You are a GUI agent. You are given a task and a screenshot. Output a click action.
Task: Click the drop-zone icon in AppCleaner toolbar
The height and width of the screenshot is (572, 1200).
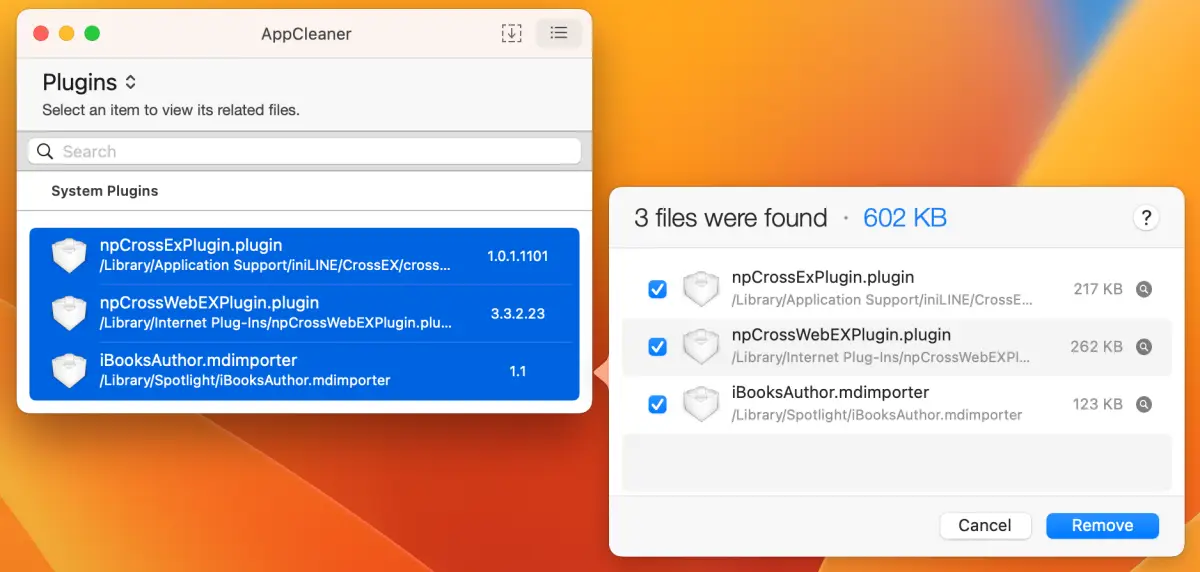tap(511, 33)
